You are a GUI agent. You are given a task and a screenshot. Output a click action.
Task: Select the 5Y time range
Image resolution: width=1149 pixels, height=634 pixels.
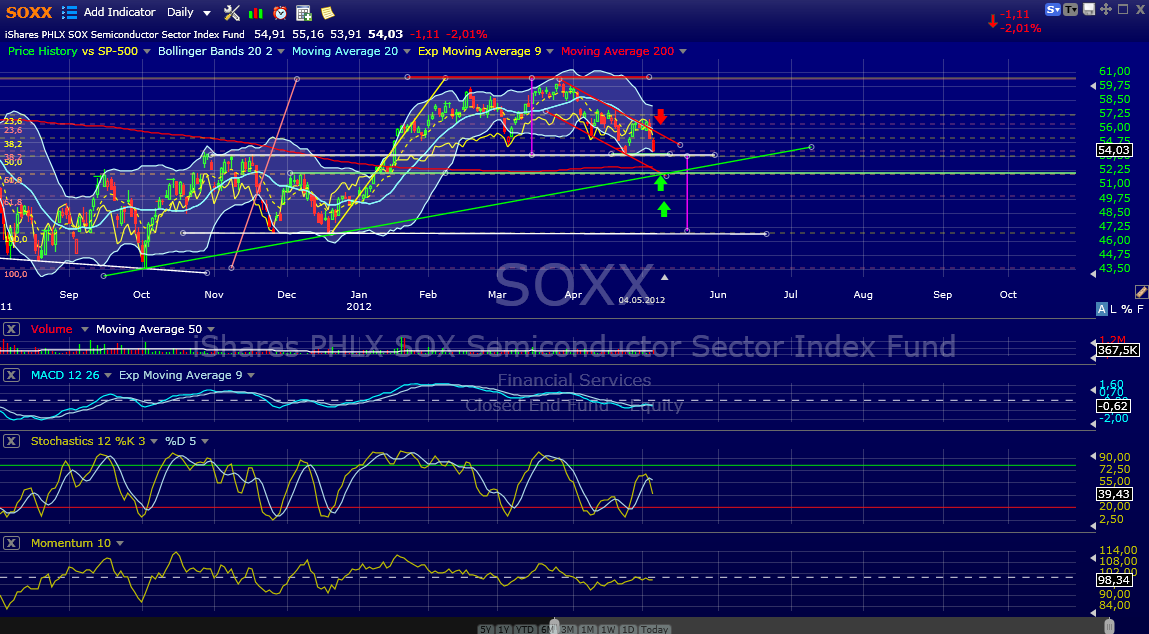(x=486, y=630)
